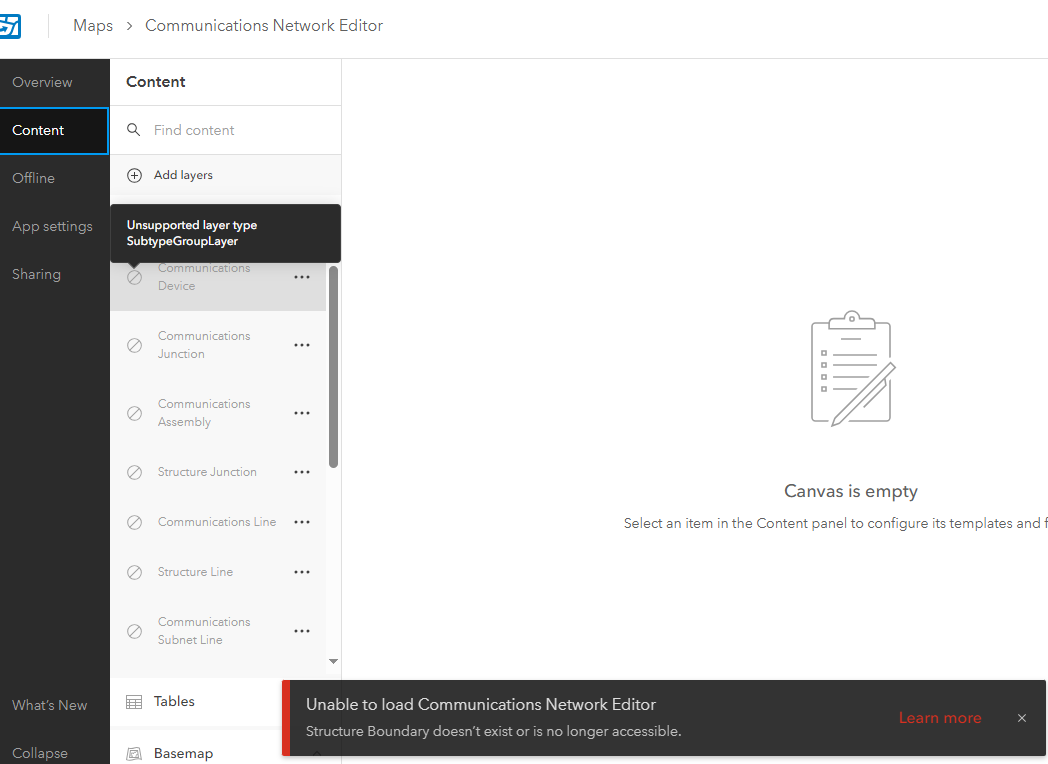This screenshot has height=764, width=1048.
Task: Click the layer list scrollbar thumb
Action: (334, 367)
